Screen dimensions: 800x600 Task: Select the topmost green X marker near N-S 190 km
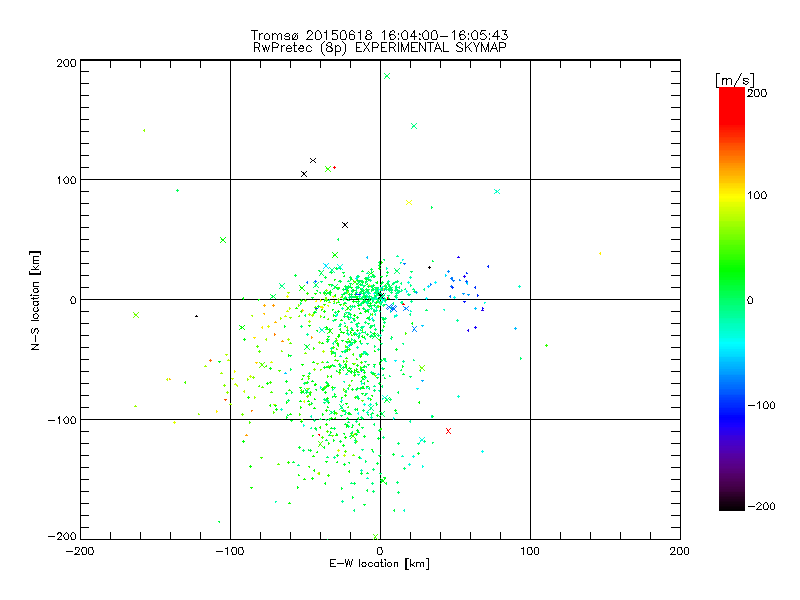coord(387,76)
